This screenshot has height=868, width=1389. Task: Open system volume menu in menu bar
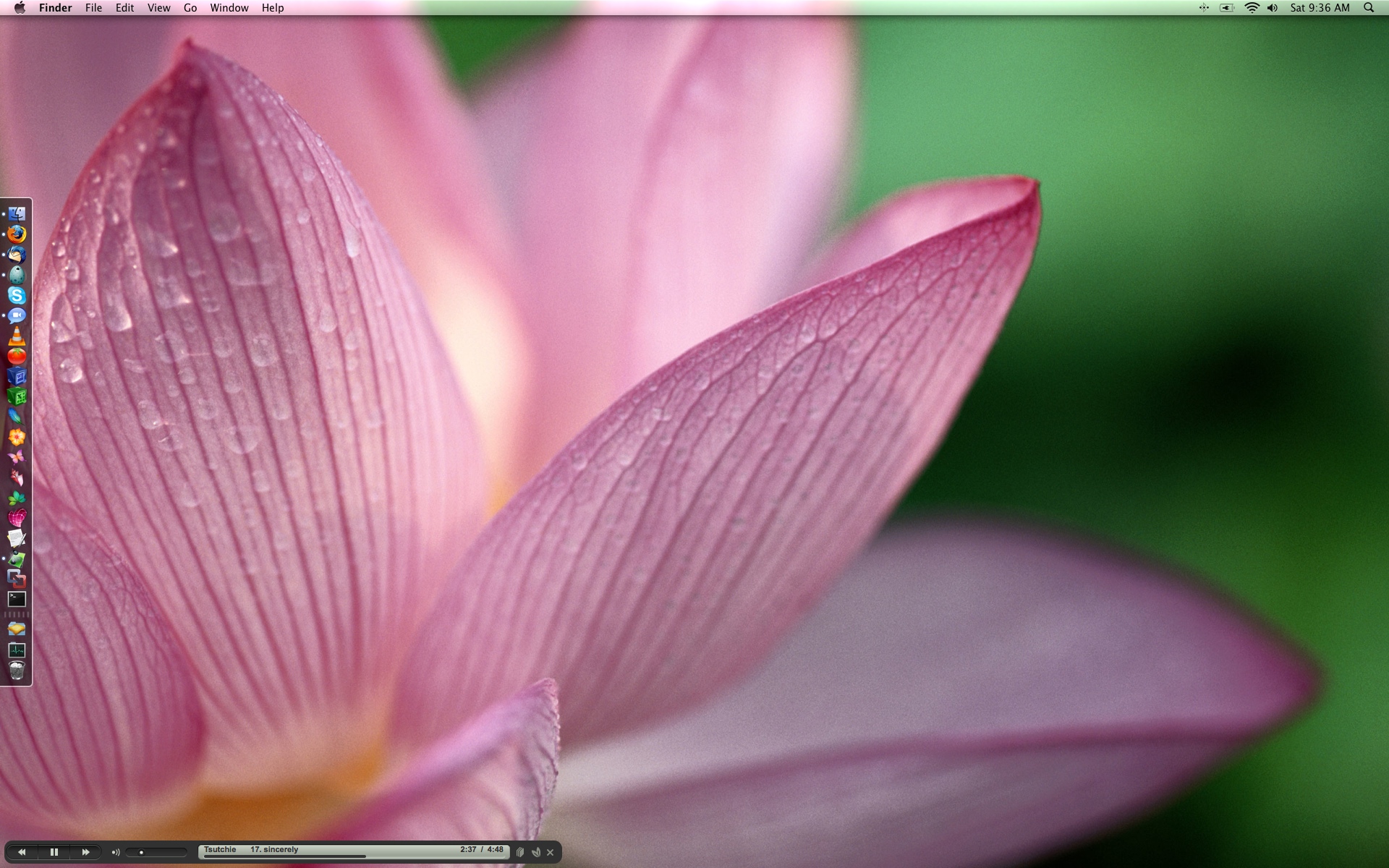[1273, 8]
